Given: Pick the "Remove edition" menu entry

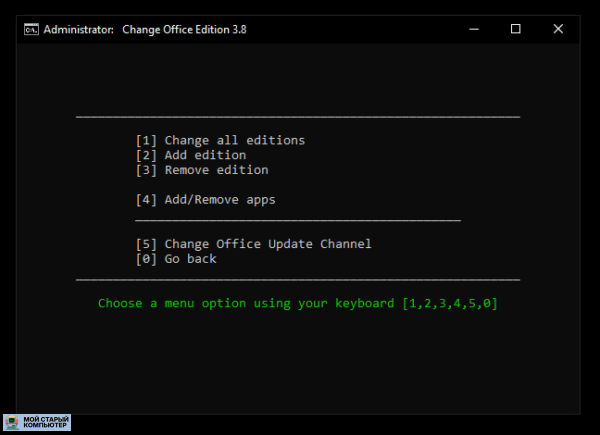Looking at the screenshot, I should tap(216, 170).
